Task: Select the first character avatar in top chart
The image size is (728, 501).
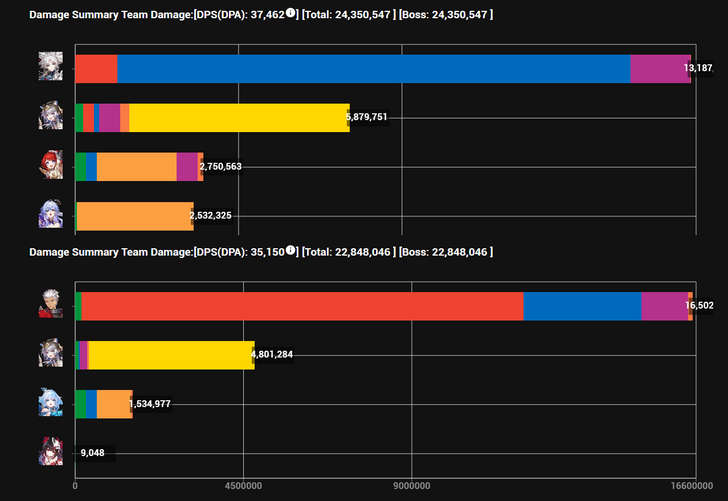Action: click(50, 68)
